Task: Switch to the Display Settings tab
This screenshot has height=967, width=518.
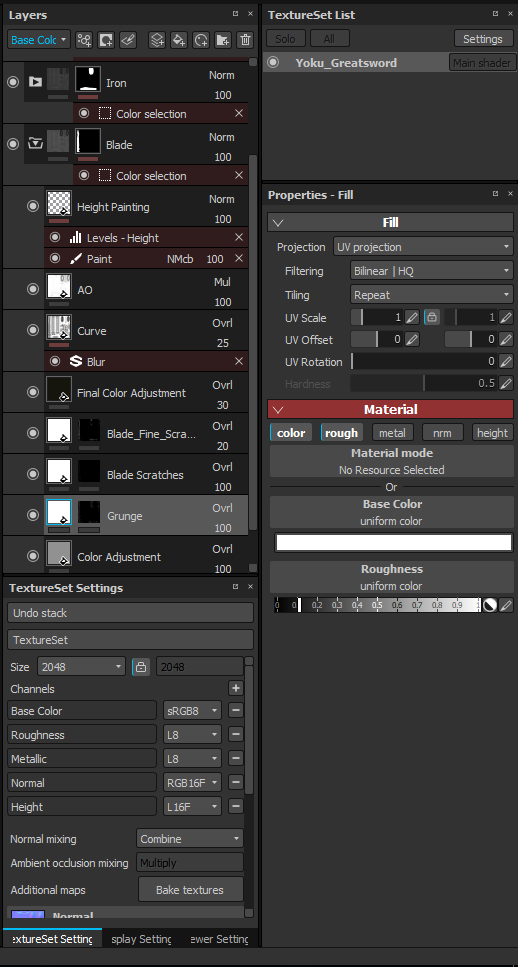Action: click(141, 939)
